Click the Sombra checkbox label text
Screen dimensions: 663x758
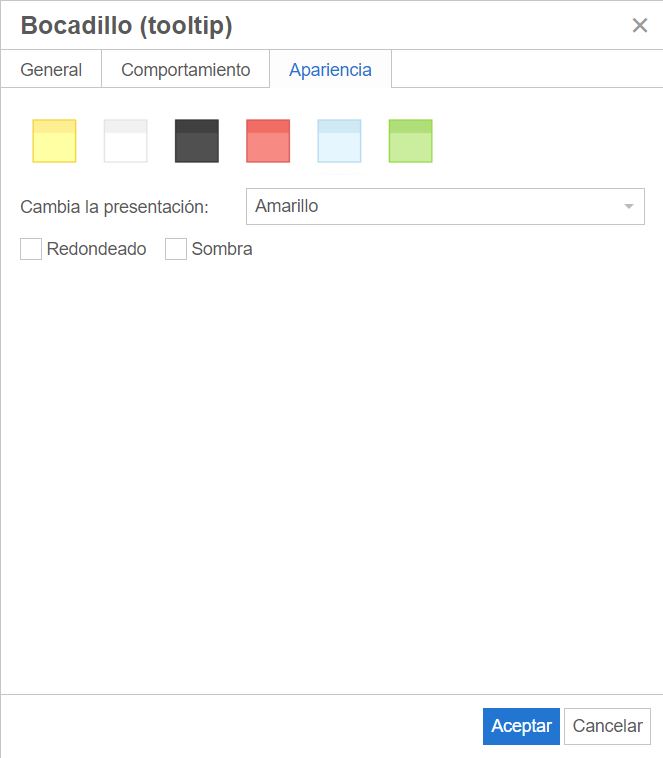coord(222,249)
